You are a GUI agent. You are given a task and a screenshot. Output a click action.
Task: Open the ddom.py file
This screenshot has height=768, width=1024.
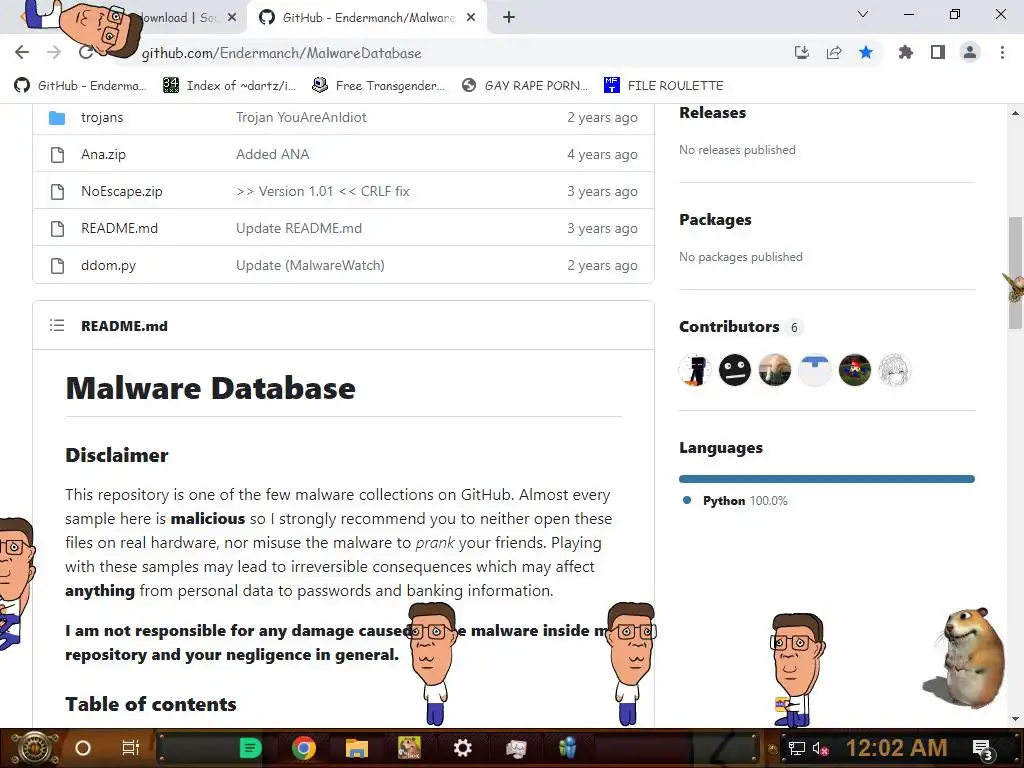click(x=108, y=266)
